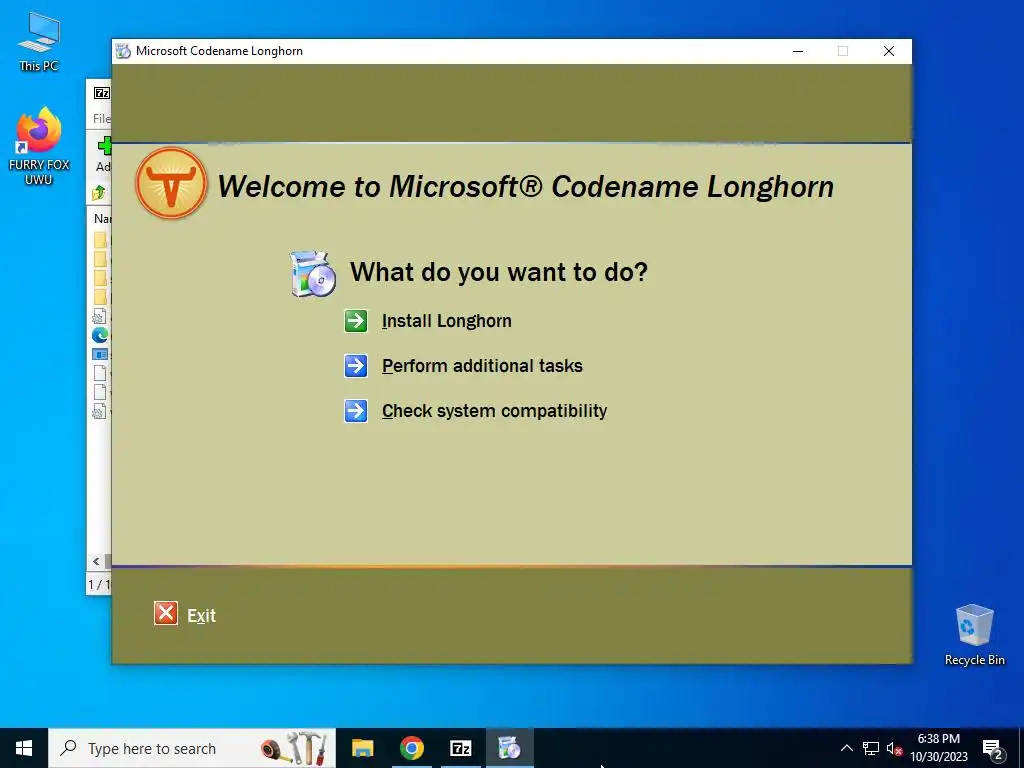This screenshot has height=768, width=1024.
Task: Select the Edge icon file in 7-Zip list
Action: [100, 335]
